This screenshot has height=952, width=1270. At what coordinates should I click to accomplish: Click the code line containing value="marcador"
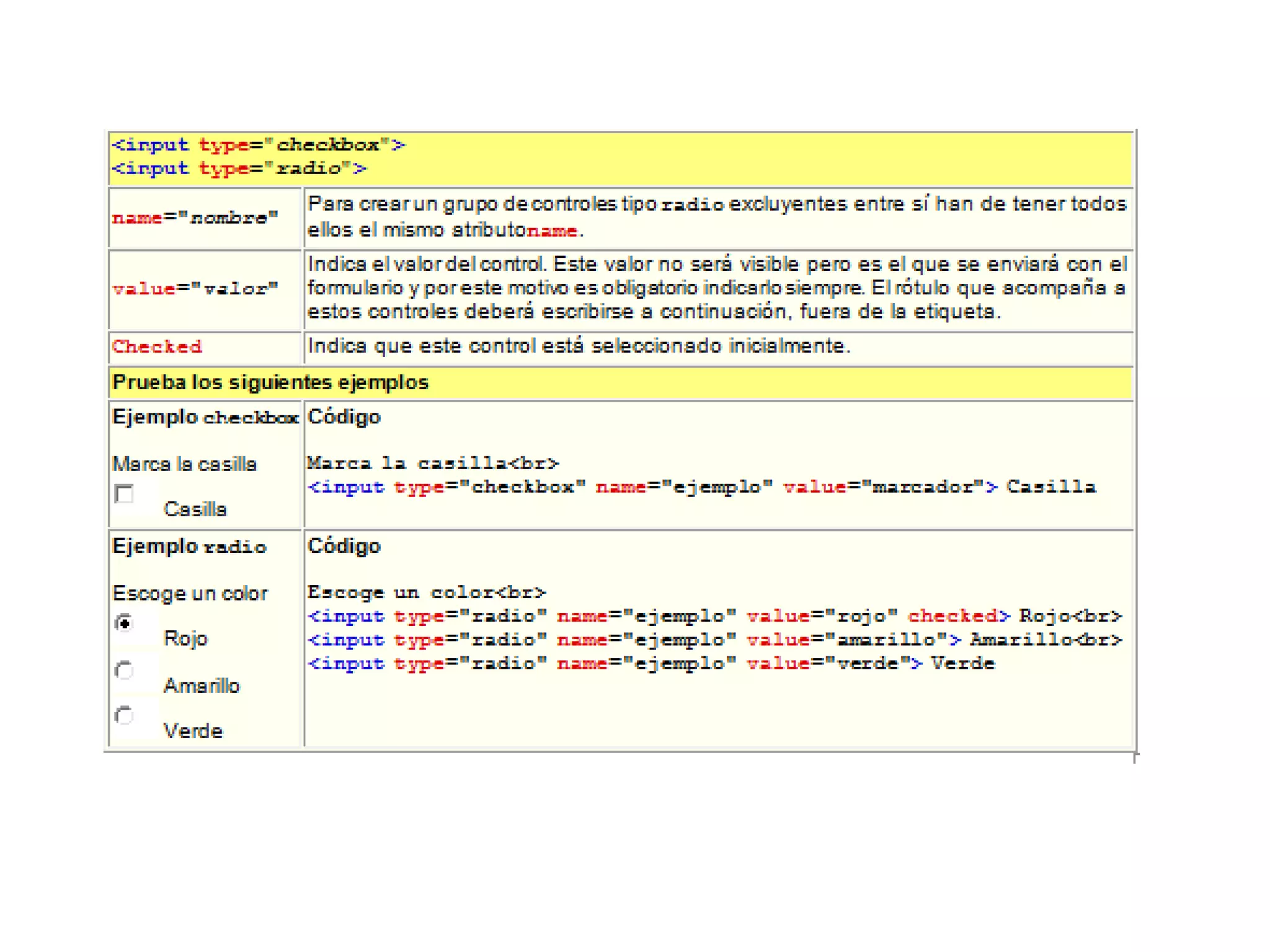[x=701, y=487]
